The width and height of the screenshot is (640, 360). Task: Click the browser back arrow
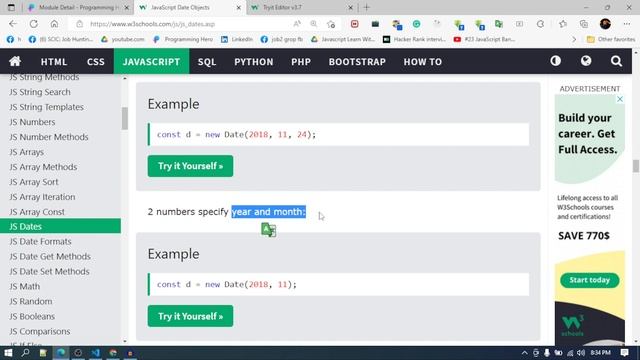pyautogui.click(x=13, y=24)
